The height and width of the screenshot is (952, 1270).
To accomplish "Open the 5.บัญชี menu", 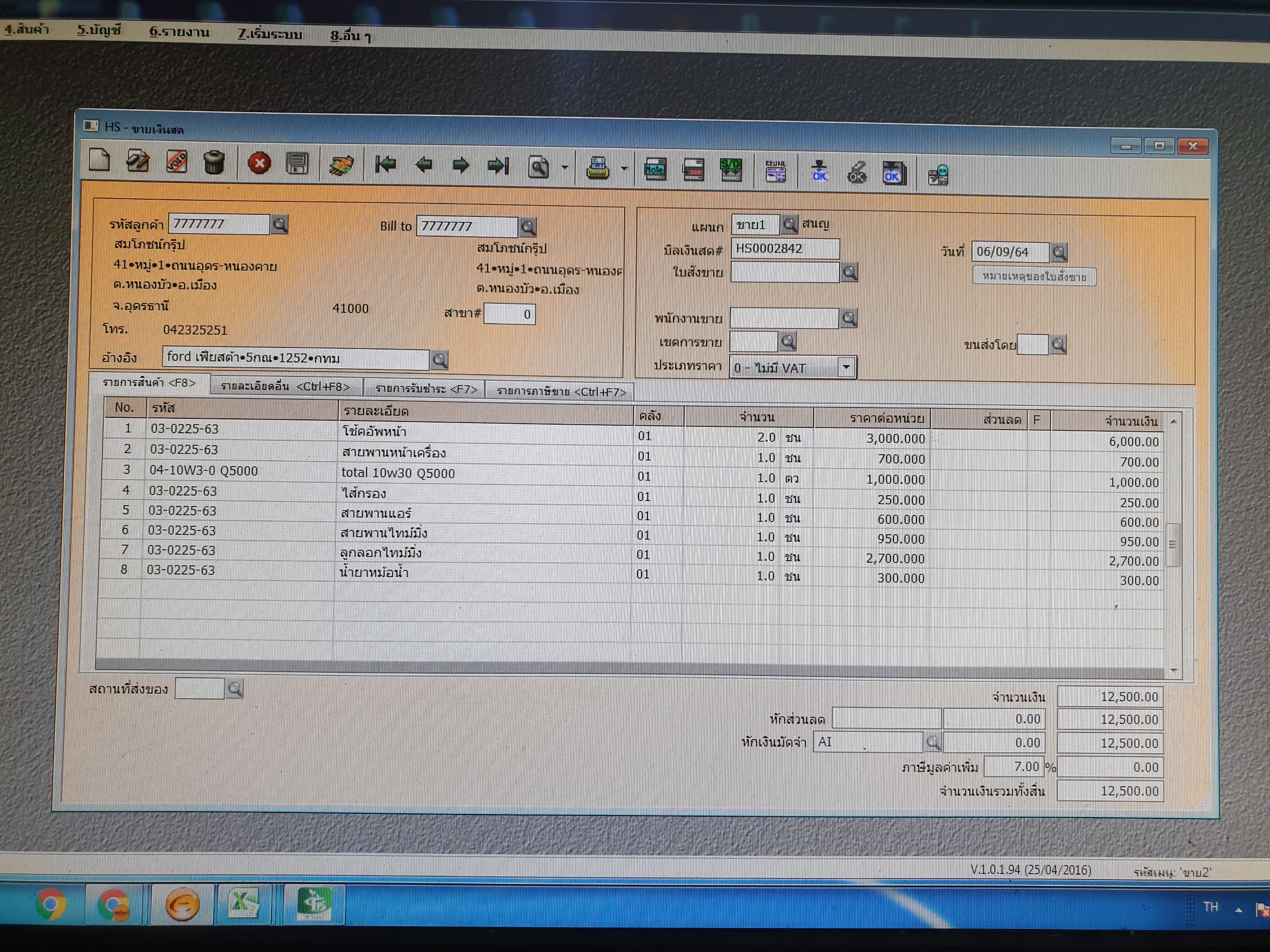I will click(99, 30).
